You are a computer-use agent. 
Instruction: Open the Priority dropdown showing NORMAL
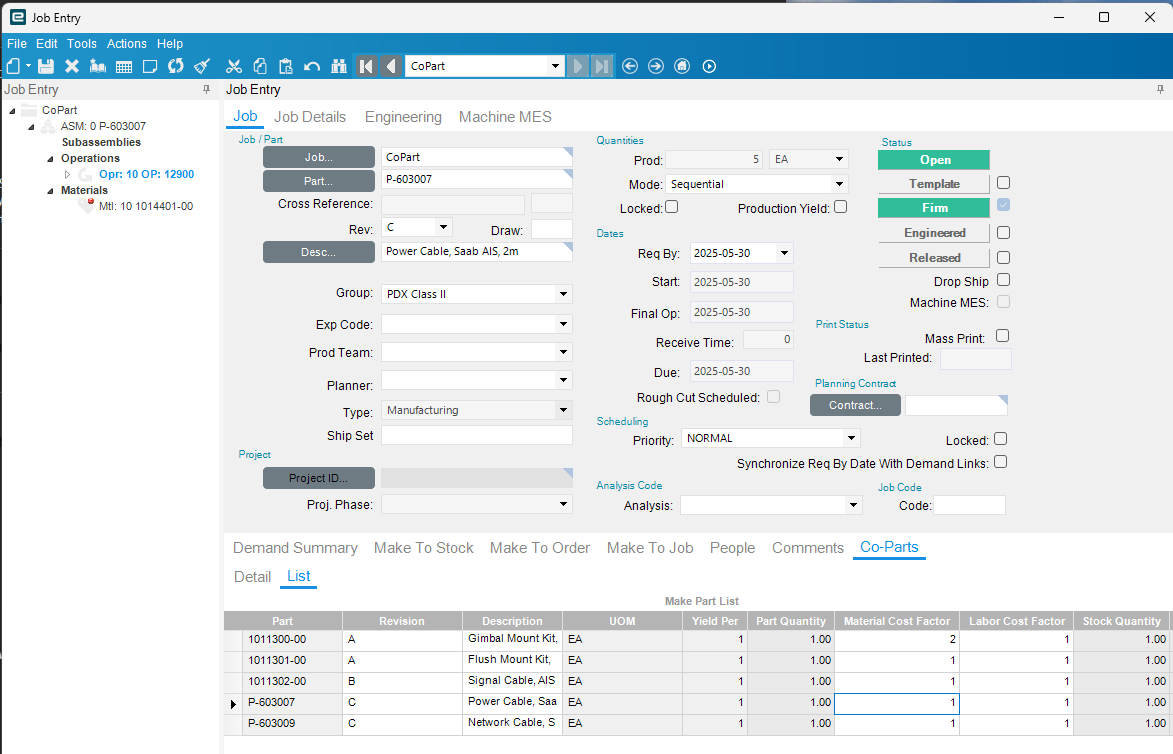pos(850,438)
